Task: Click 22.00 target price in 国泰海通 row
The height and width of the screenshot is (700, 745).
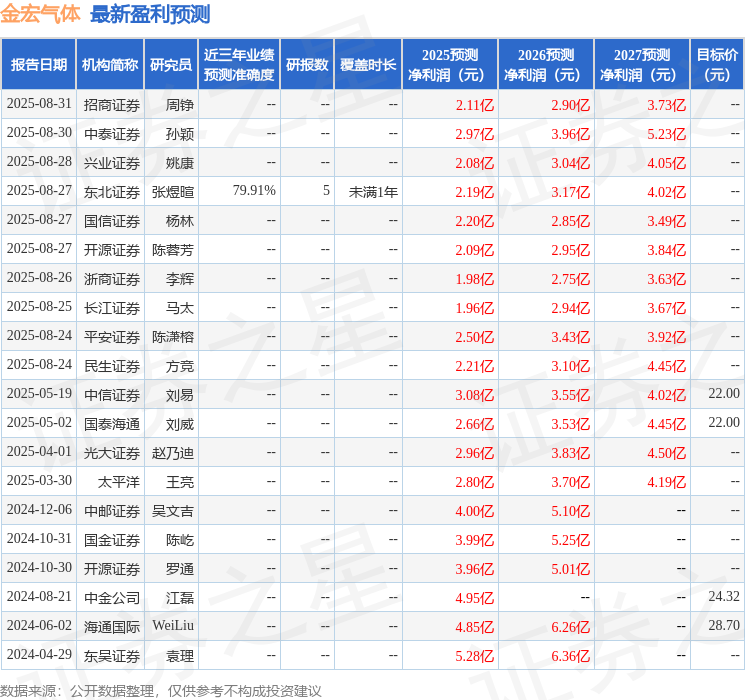Action: point(724,422)
